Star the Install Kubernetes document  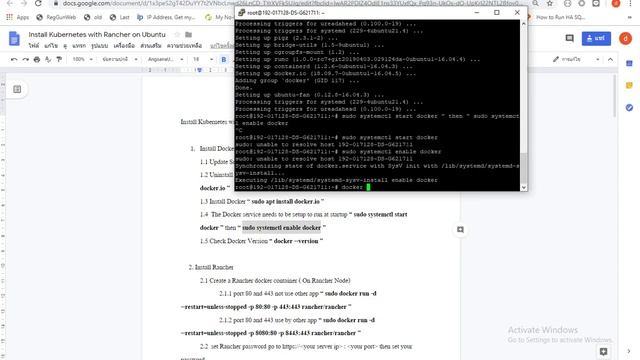click(177, 35)
